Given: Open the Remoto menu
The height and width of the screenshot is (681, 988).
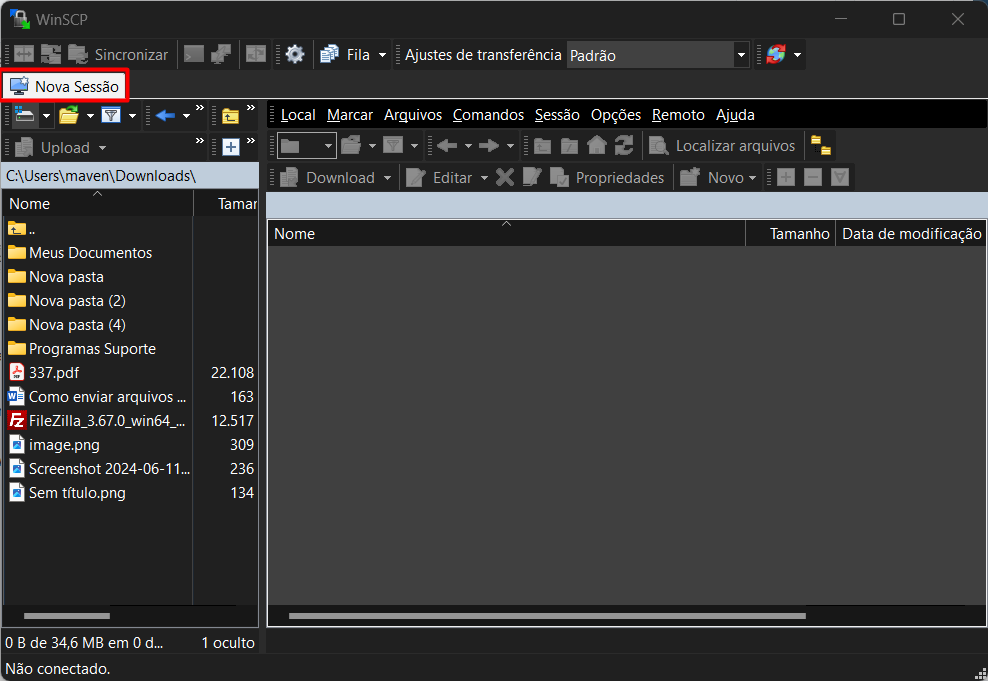Looking at the screenshot, I should (x=678, y=115).
